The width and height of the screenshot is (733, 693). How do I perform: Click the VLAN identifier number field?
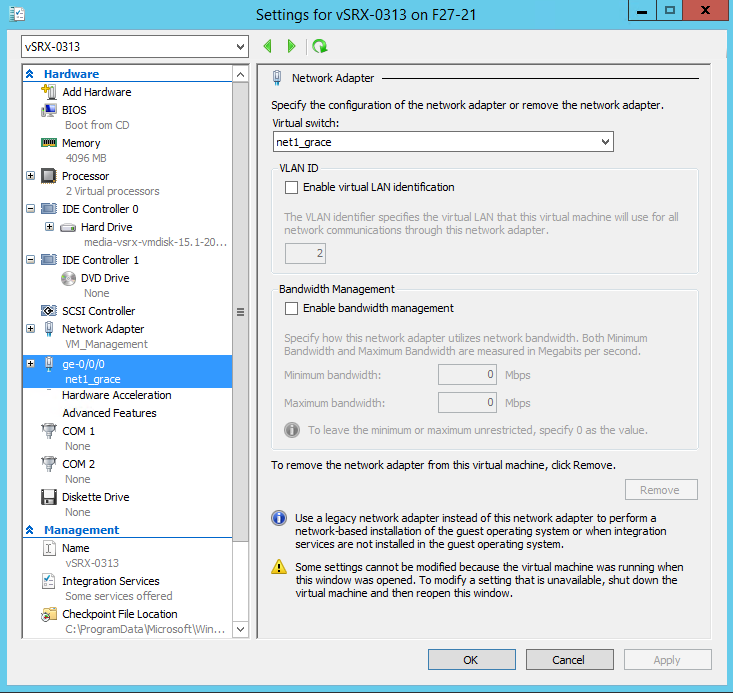tap(305, 253)
